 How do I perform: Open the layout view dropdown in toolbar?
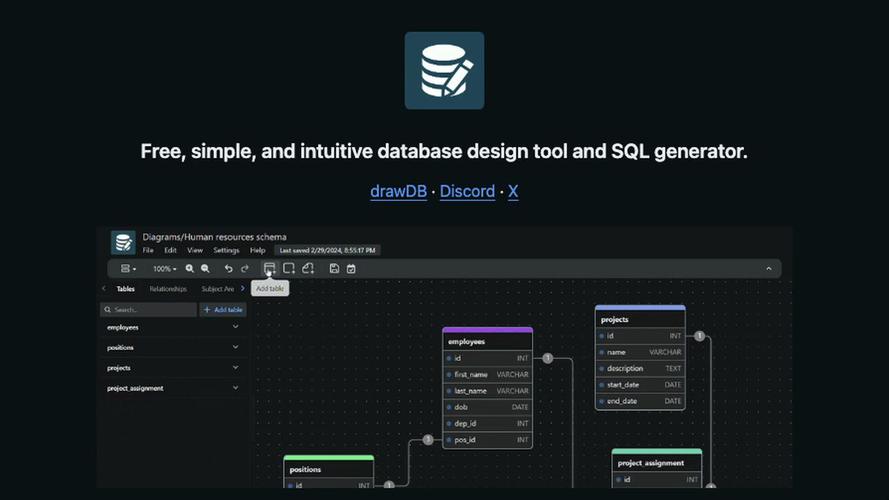(x=128, y=268)
